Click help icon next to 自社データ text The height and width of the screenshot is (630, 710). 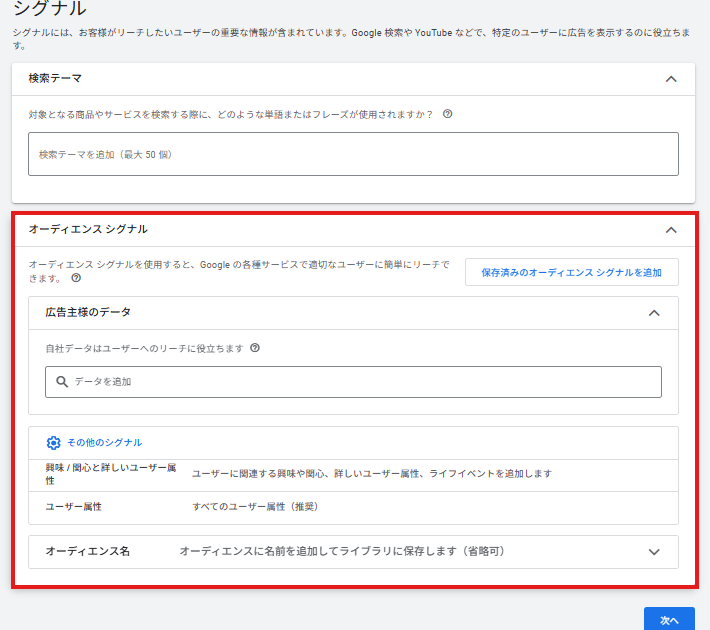tap(255, 348)
